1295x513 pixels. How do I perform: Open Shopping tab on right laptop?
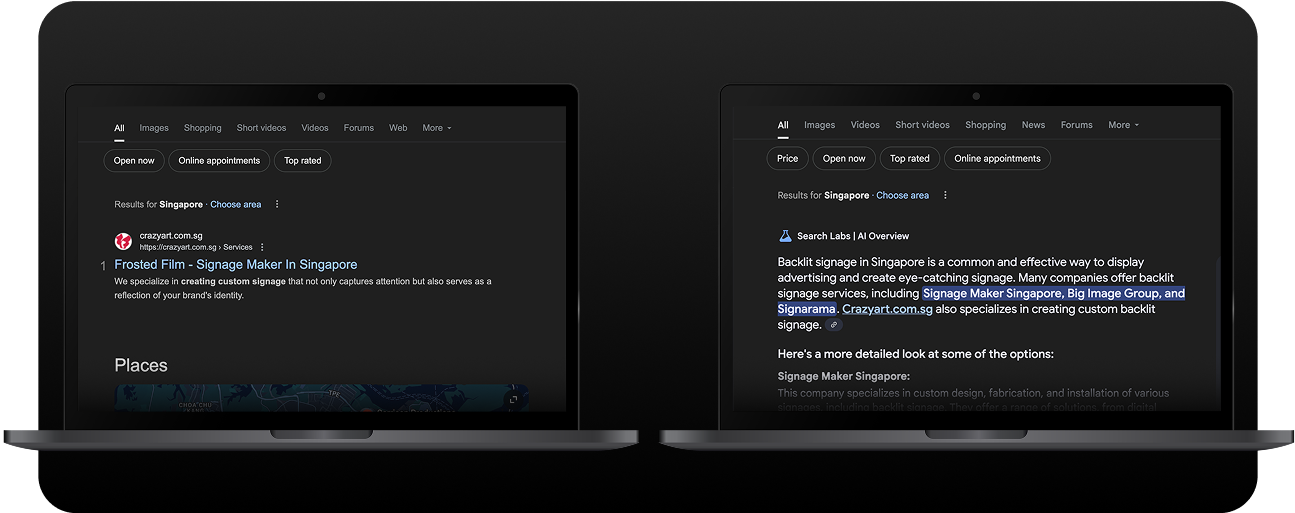(986, 125)
